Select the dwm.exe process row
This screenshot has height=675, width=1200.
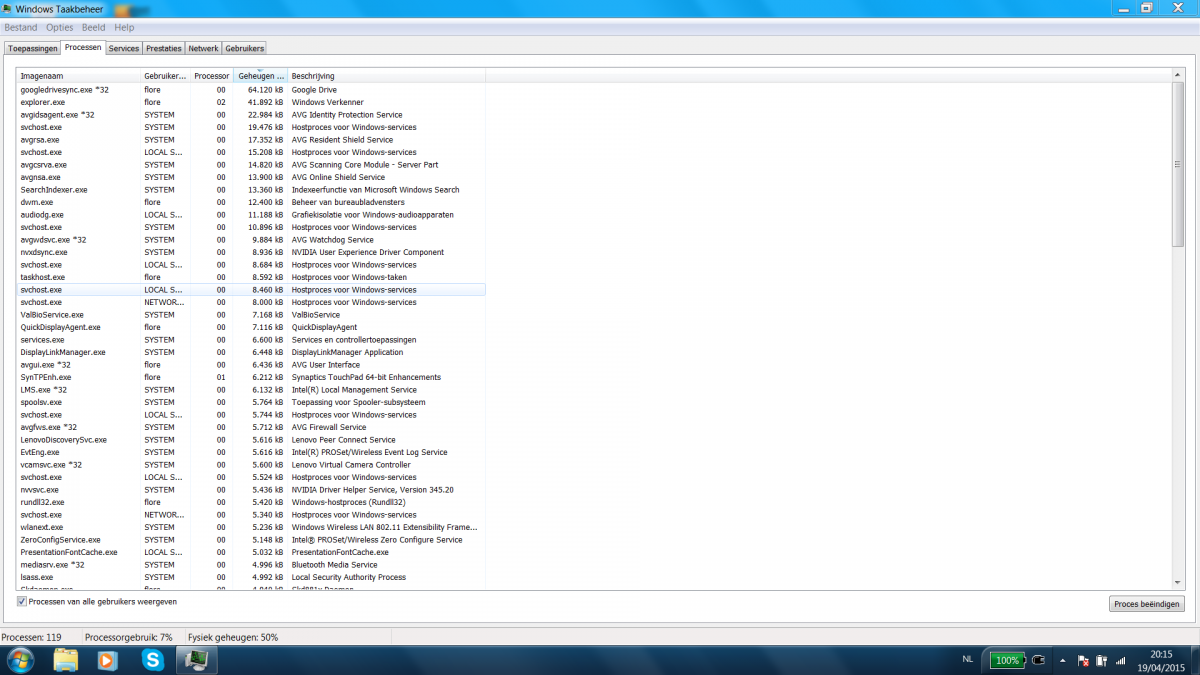[x=251, y=202]
